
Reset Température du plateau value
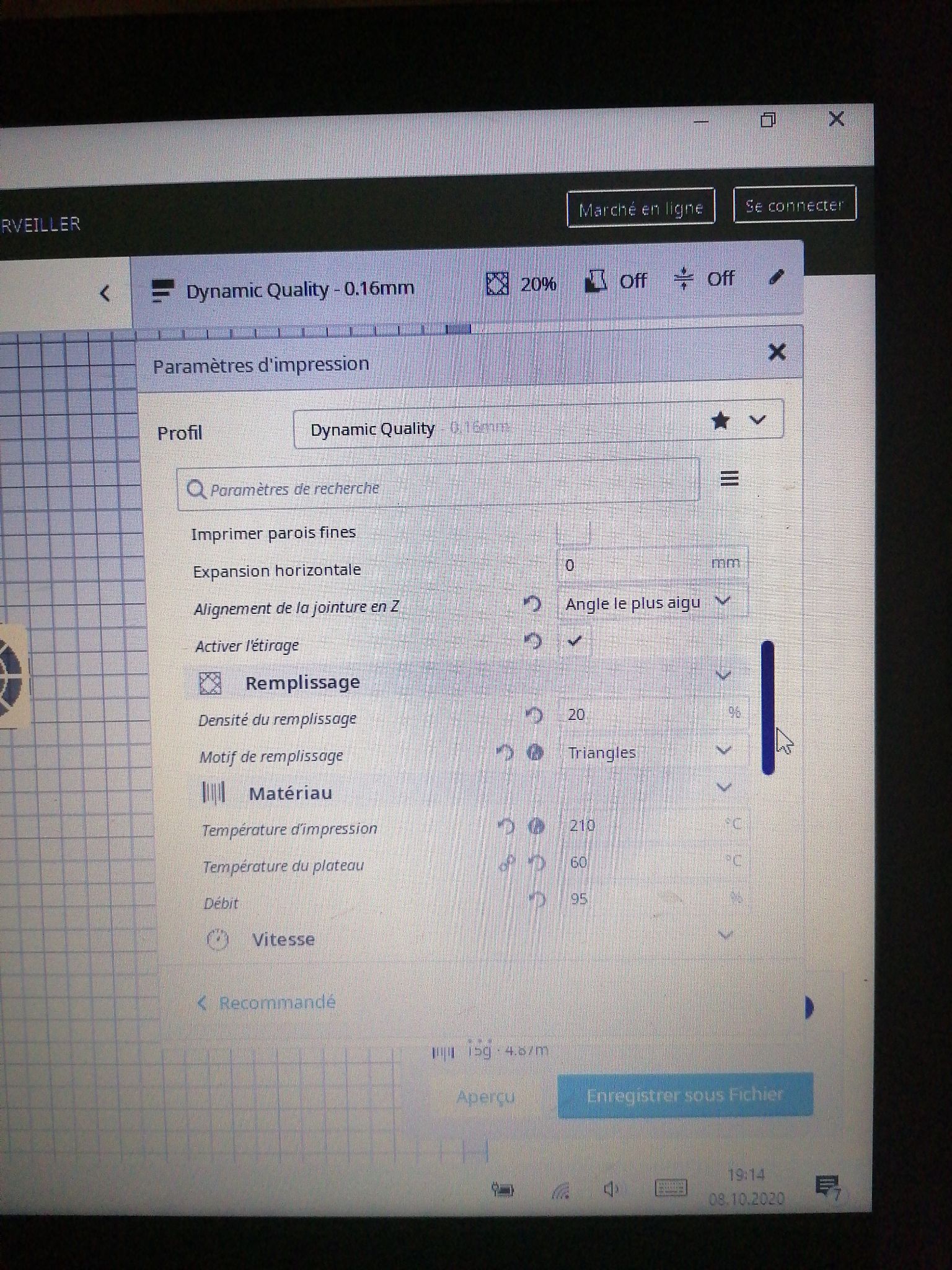pos(537,863)
